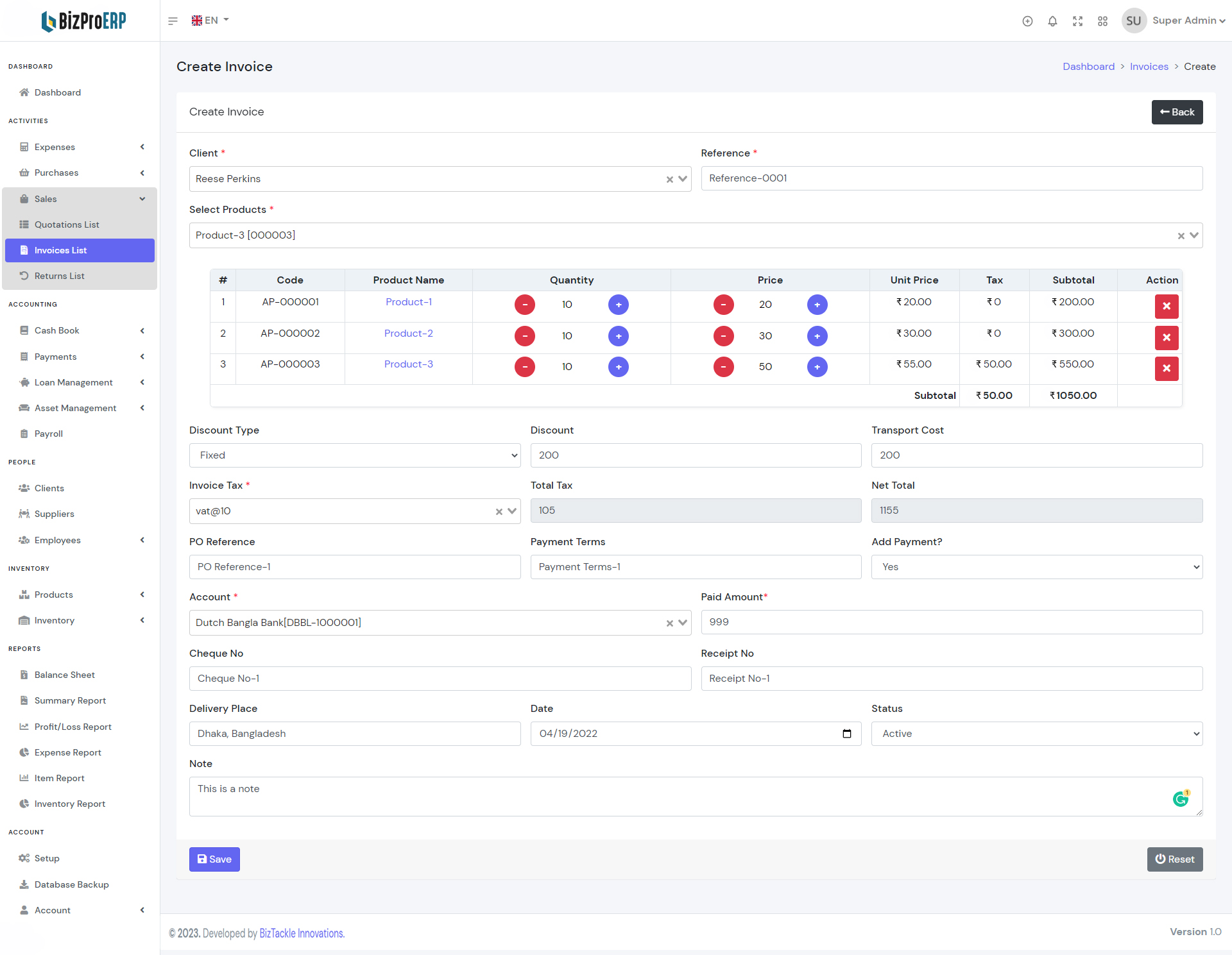This screenshot has height=955, width=1232.
Task: Click the quick add plus-circle icon
Action: pos(1027,21)
